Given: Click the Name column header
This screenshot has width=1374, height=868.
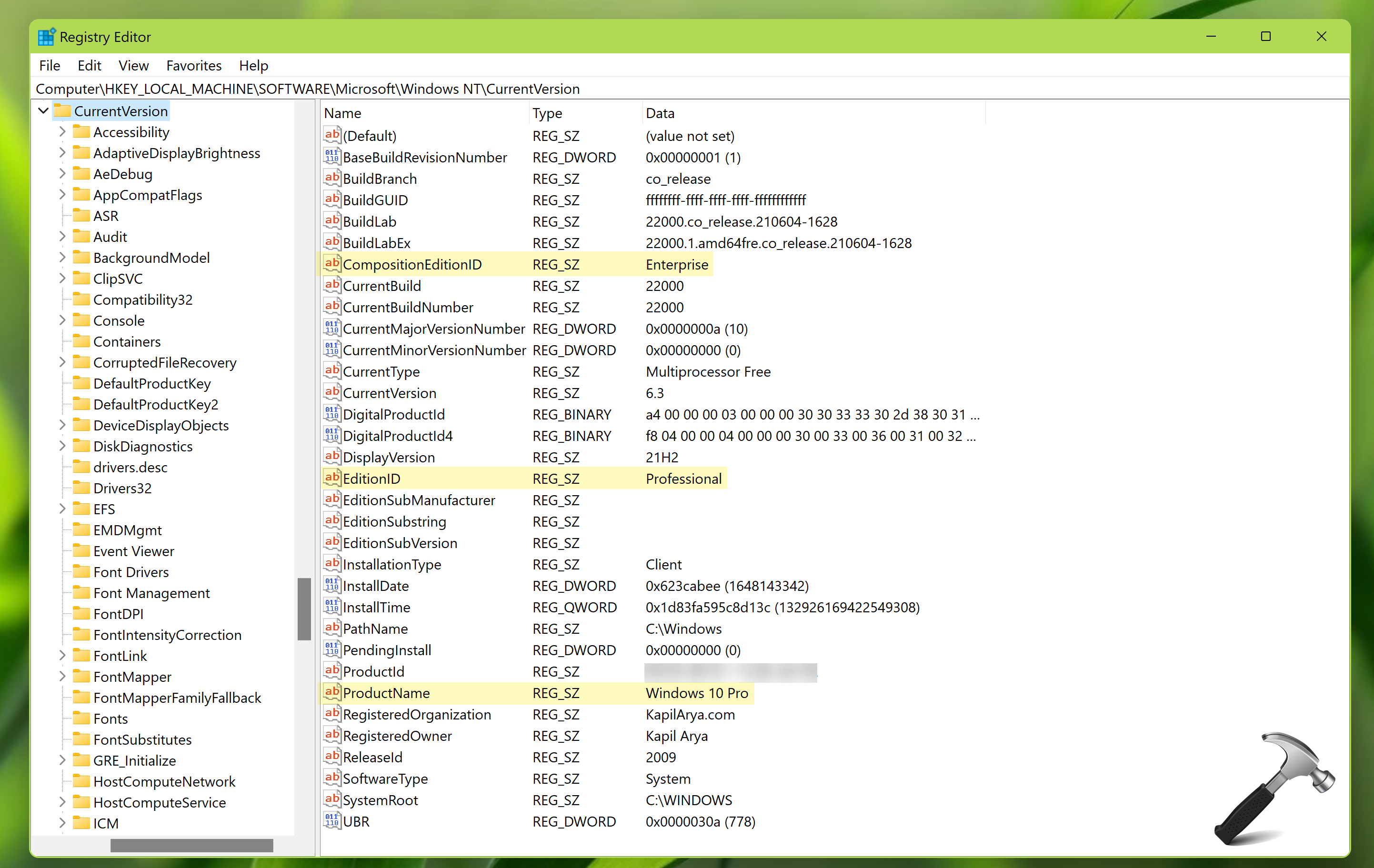Looking at the screenshot, I should click(342, 113).
